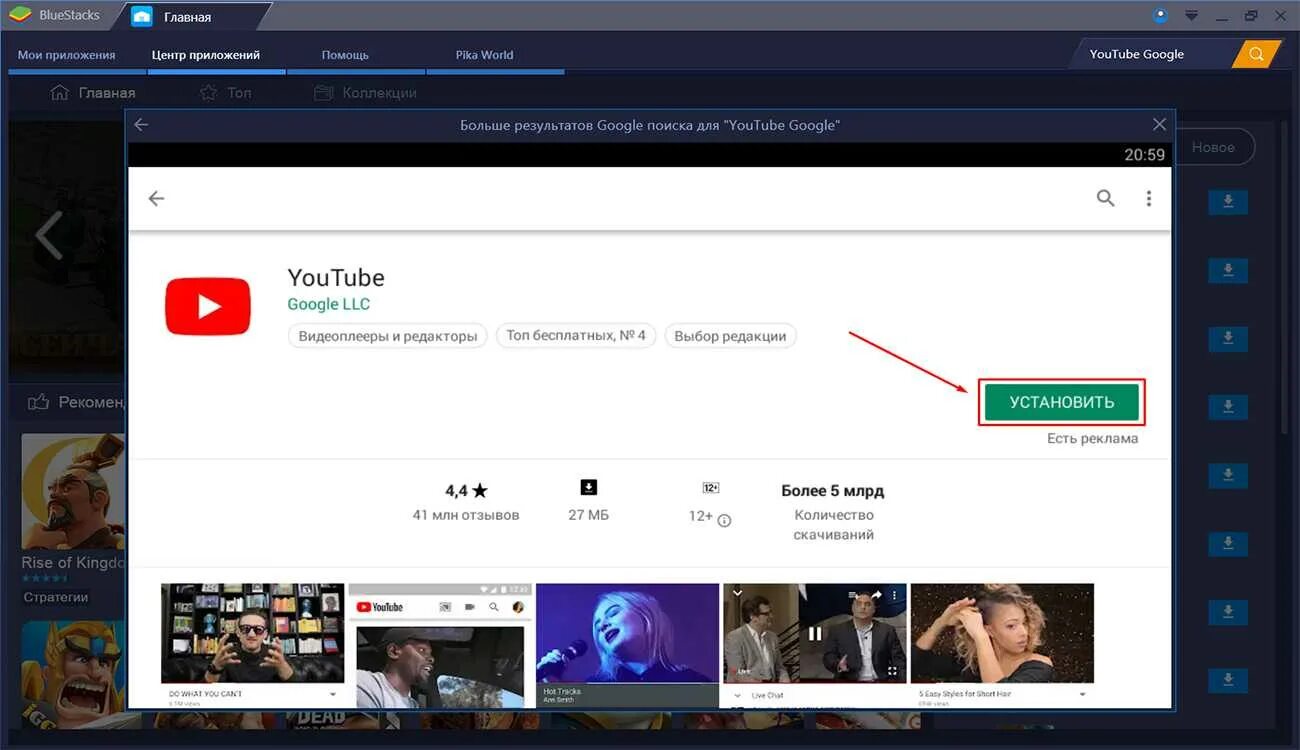This screenshot has height=750, width=1300.
Task: Click the 12+ age rating badge
Action: coord(710,488)
